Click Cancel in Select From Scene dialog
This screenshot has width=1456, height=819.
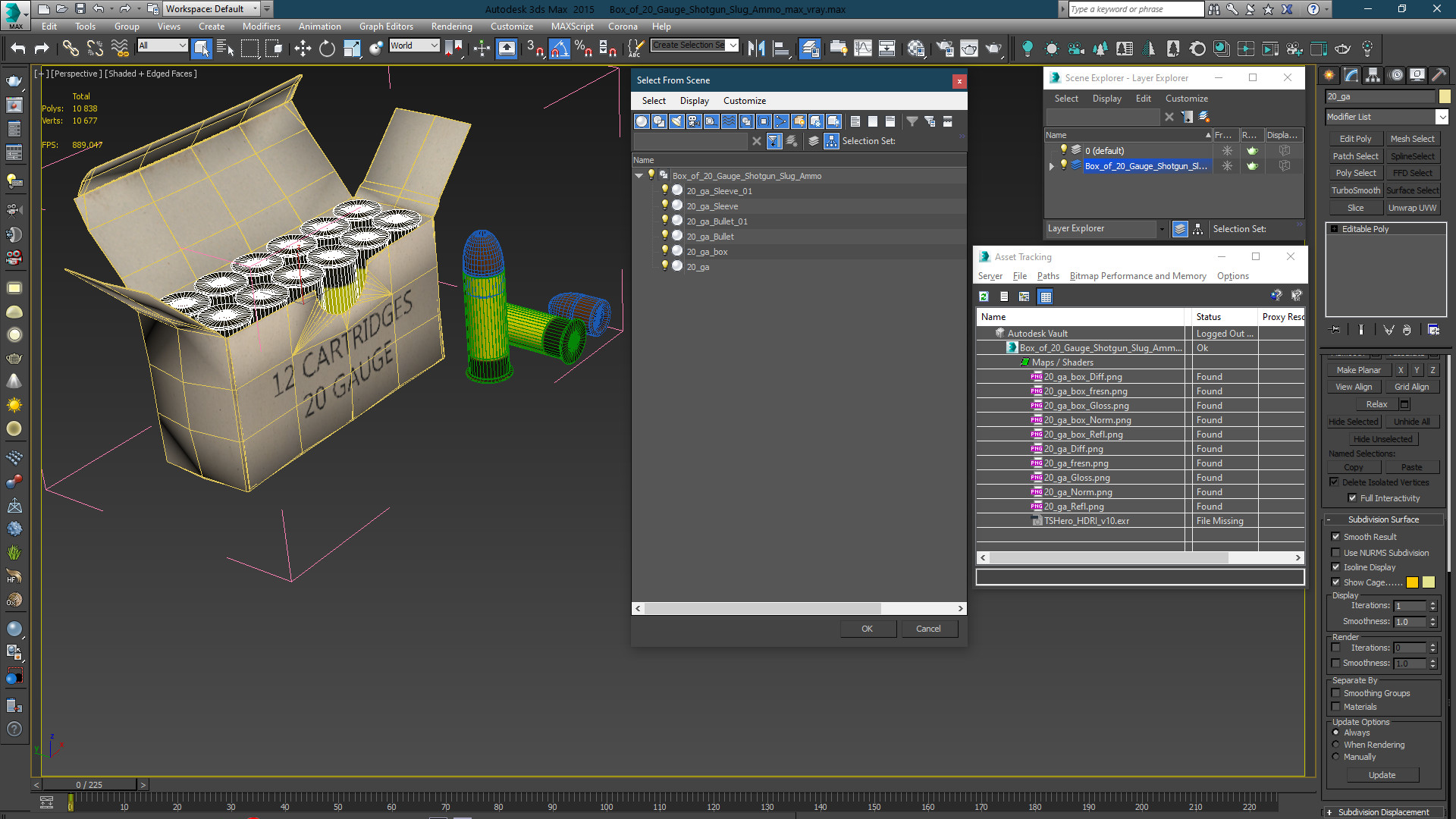pos(928,629)
